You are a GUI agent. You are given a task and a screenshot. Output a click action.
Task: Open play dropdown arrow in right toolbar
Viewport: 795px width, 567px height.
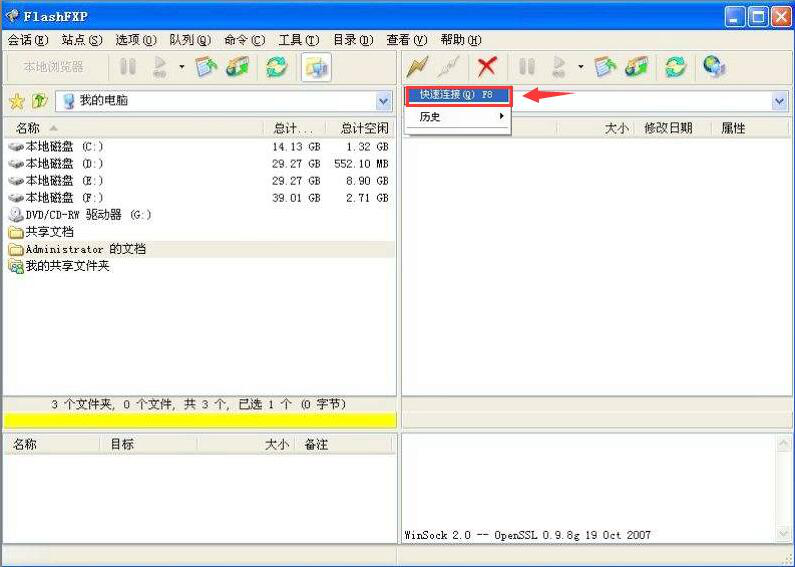581,66
